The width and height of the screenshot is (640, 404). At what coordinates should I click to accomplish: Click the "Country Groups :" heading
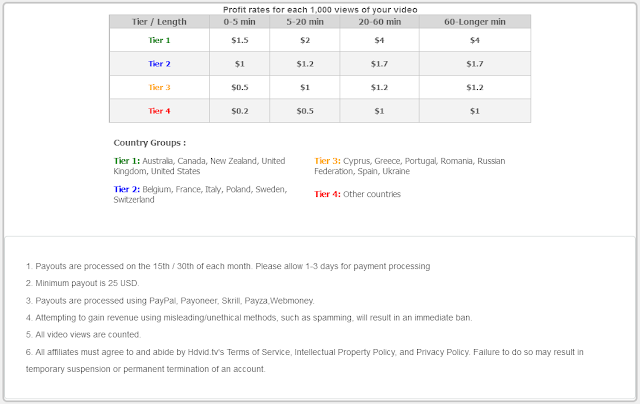tap(150, 143)
